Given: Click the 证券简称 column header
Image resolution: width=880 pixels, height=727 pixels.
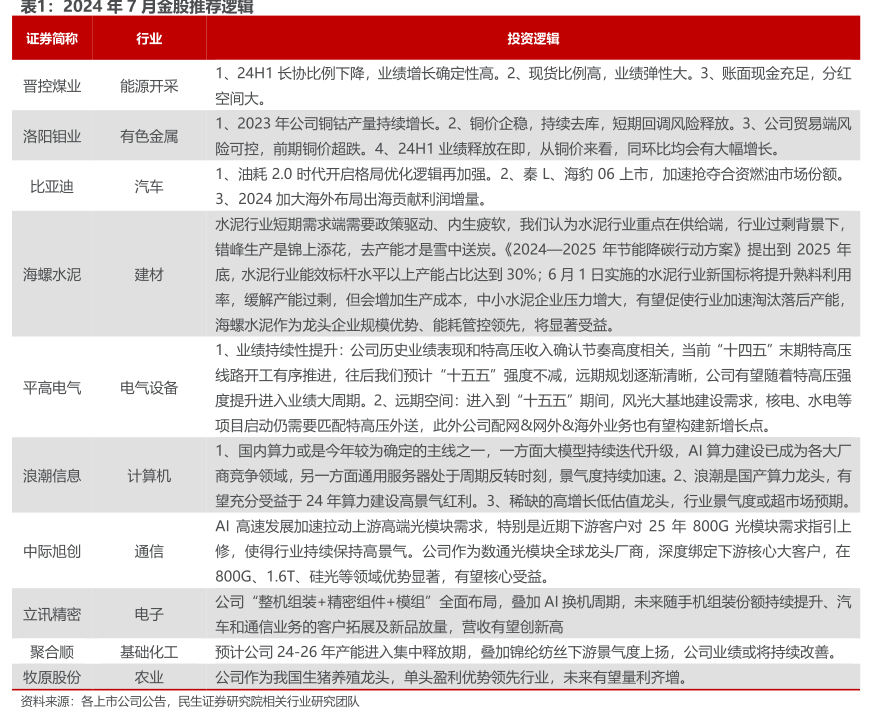Looking at the screenshot, I should pyautogui.click(x=52, y=39).
